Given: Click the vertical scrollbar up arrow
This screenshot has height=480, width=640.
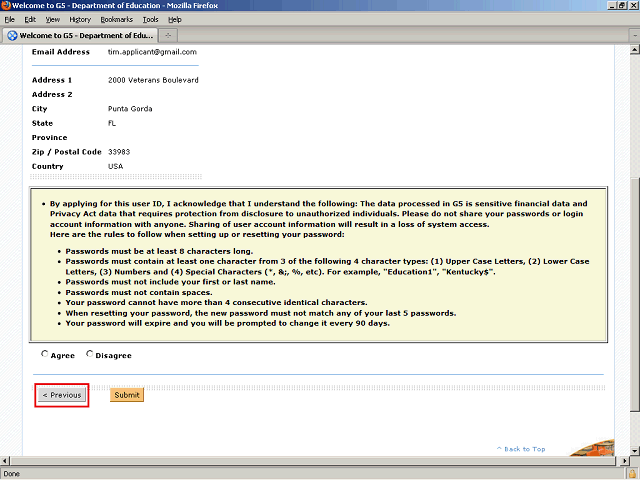Looking at the screenshot, I should [x=634, y=50].
